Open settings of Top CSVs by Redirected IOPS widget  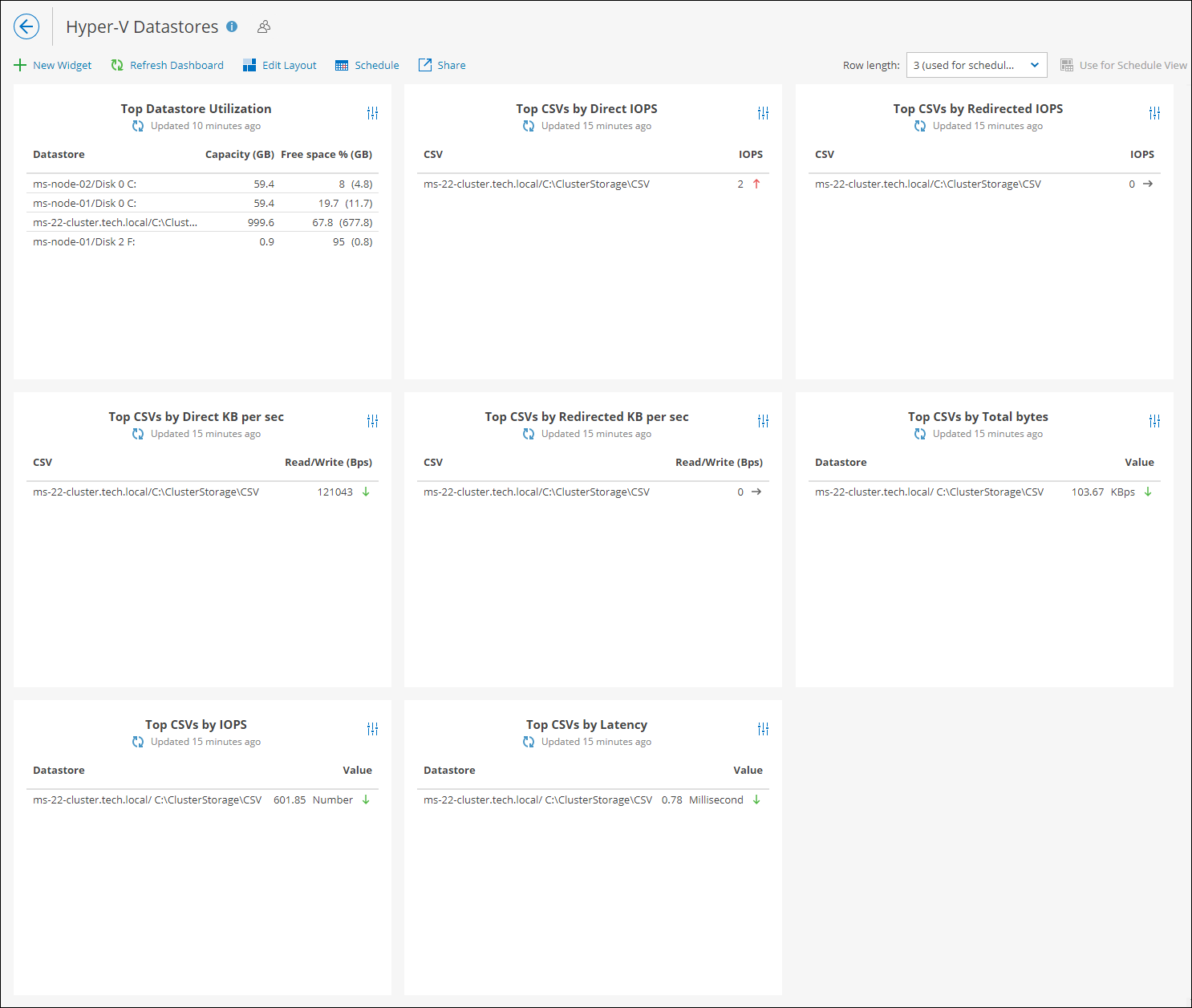(1154, 113)
